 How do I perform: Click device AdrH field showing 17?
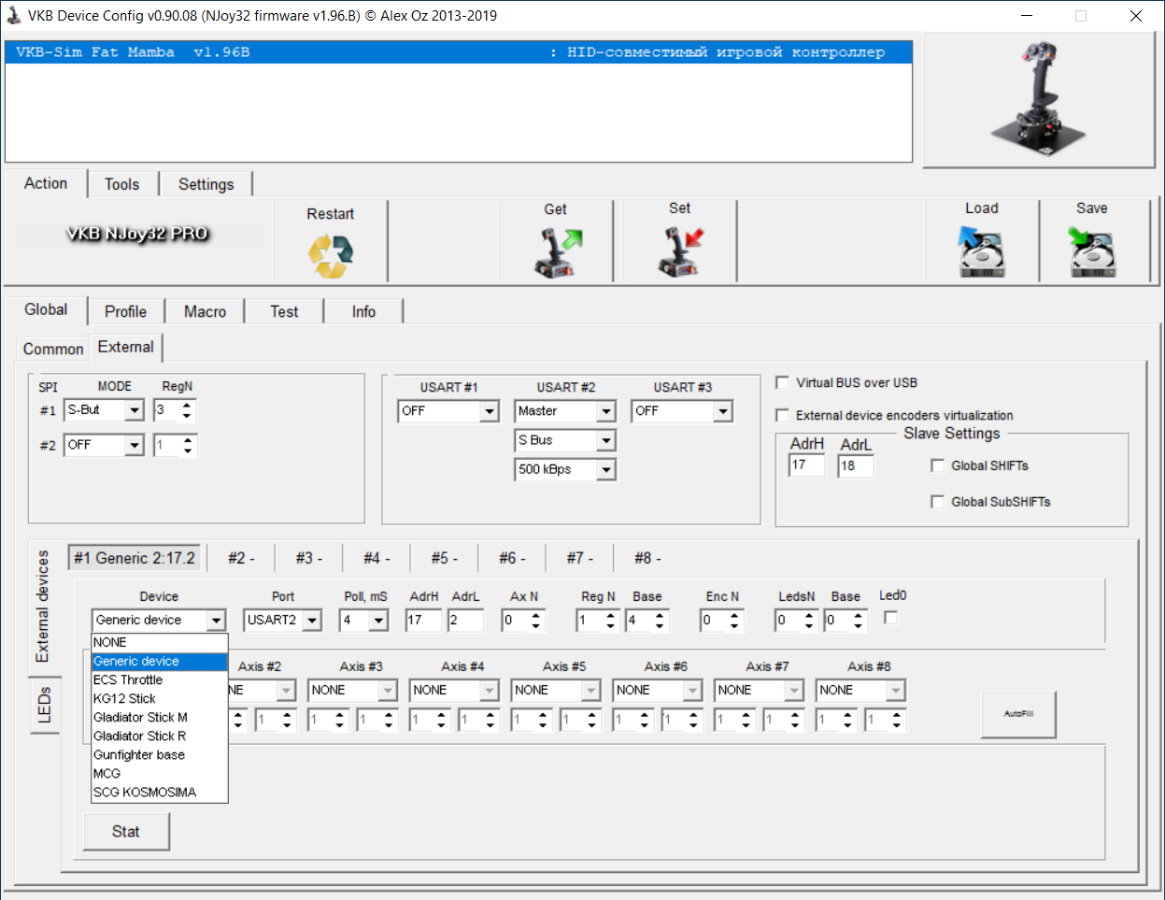pyautogui.click(x=424, y=620)
